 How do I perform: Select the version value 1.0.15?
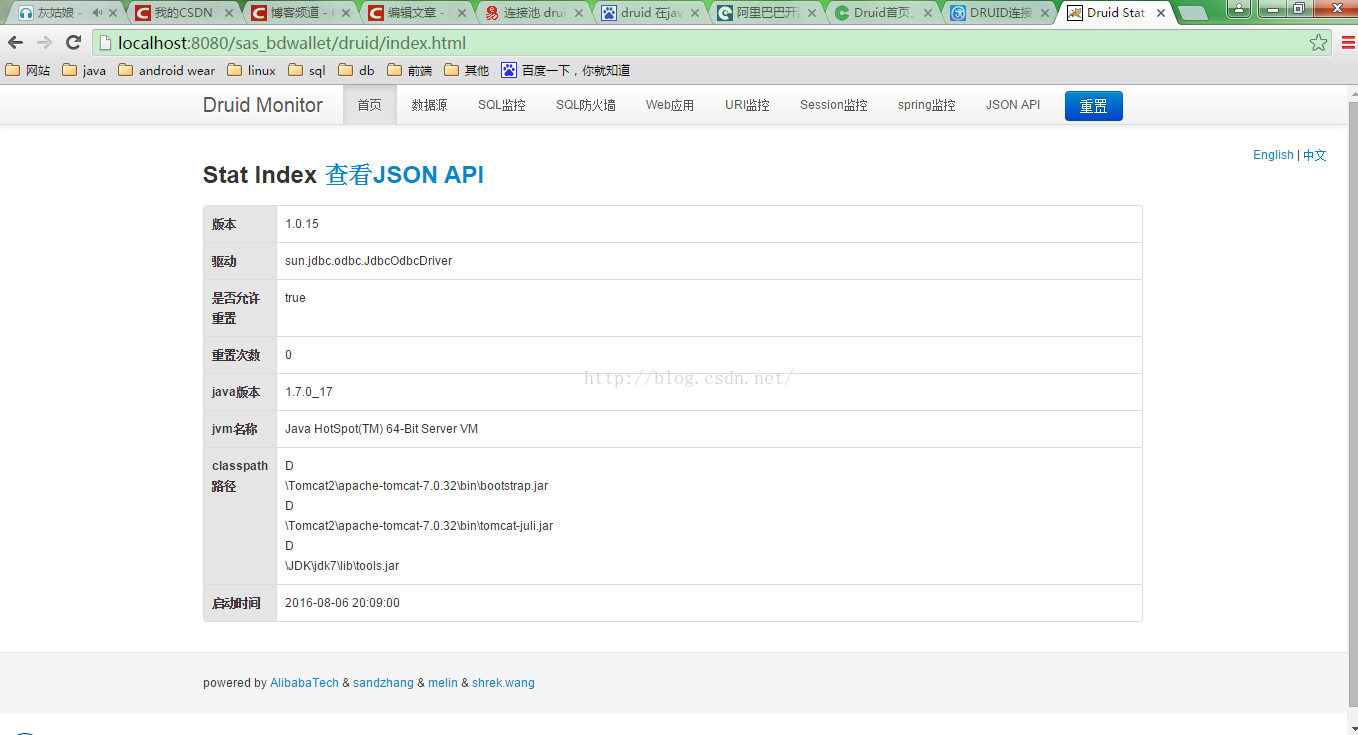[302, 224]
